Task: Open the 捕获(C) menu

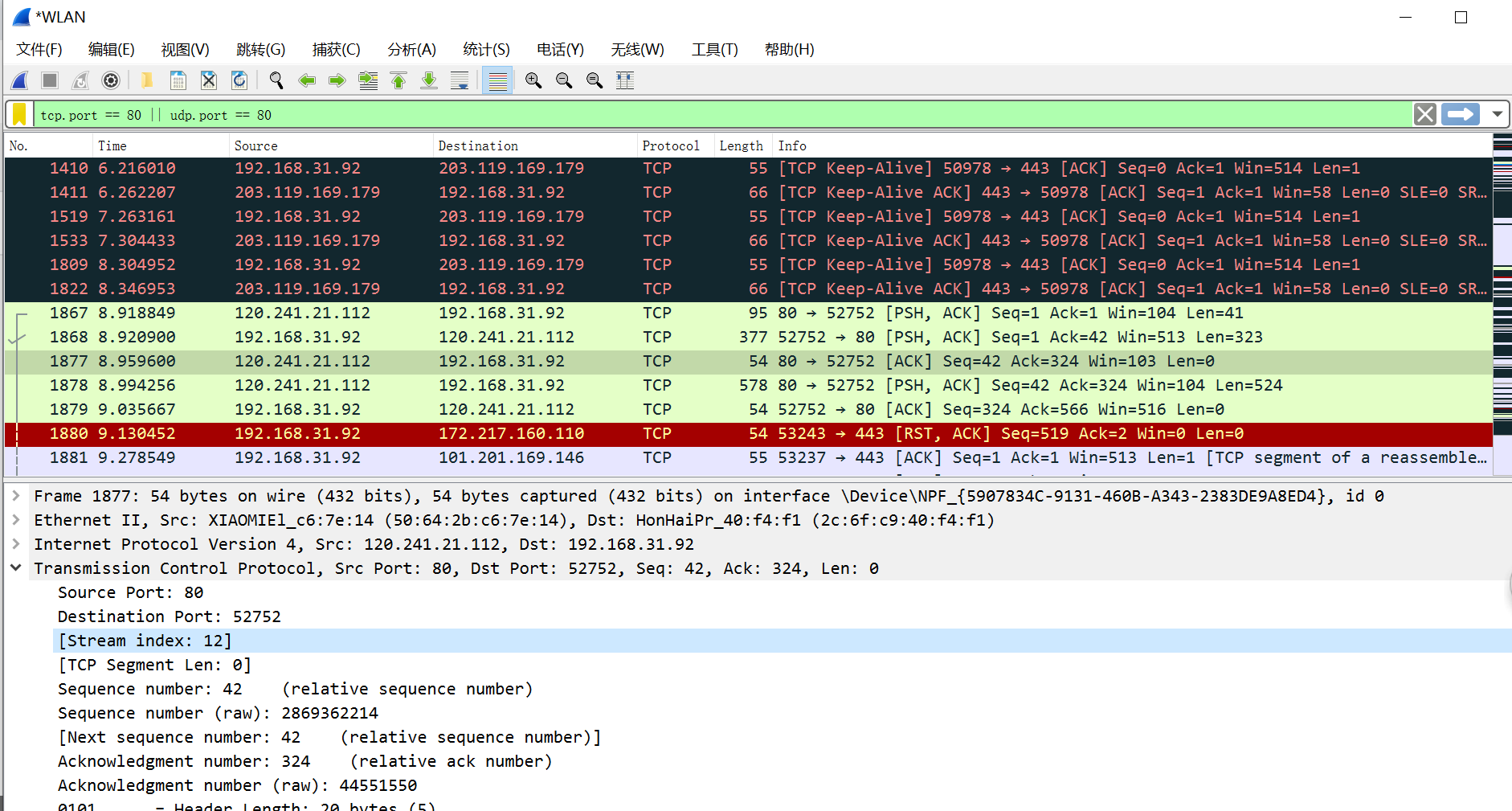Action: (336, 49)
